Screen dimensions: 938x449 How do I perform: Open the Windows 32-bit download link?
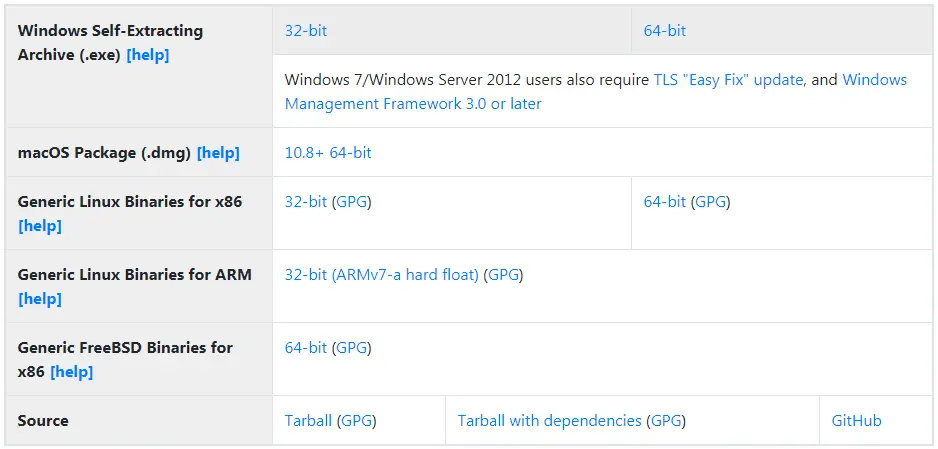point(306,30)
